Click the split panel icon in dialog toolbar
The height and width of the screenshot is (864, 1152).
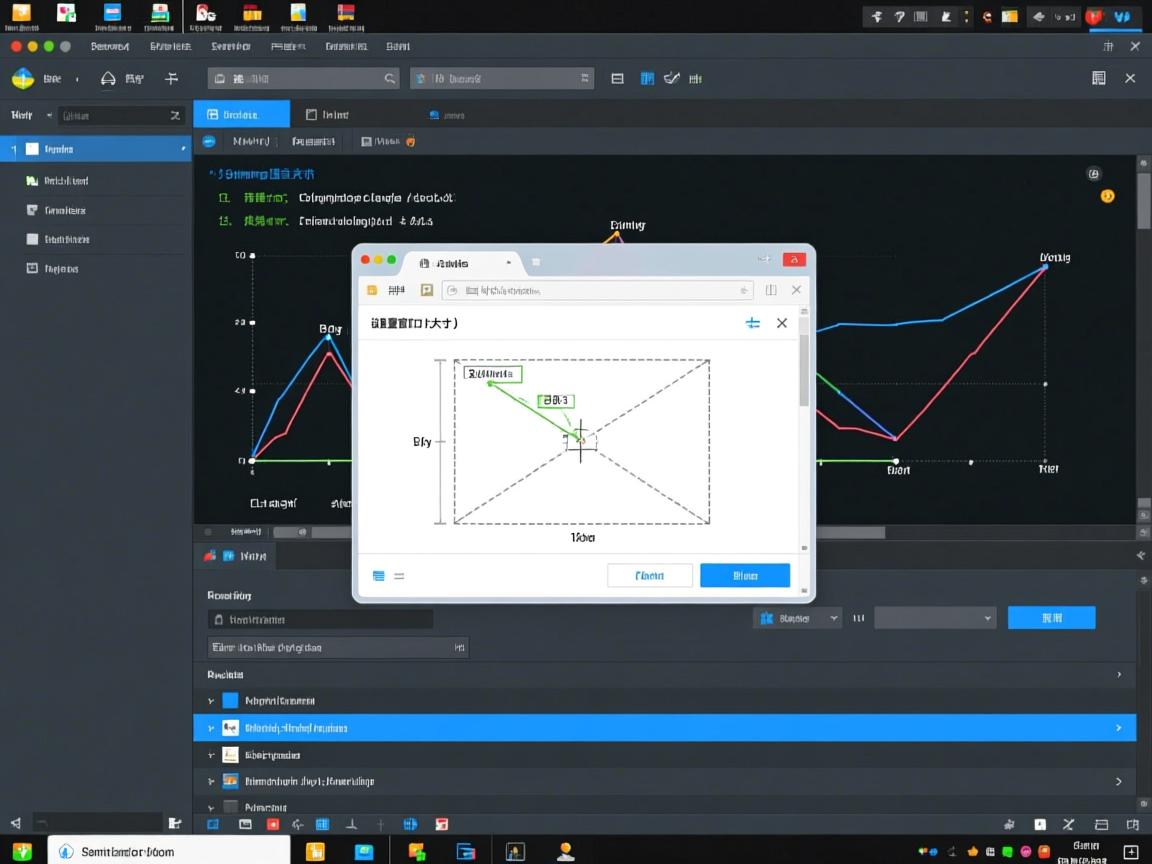click(x=771, y=290)
